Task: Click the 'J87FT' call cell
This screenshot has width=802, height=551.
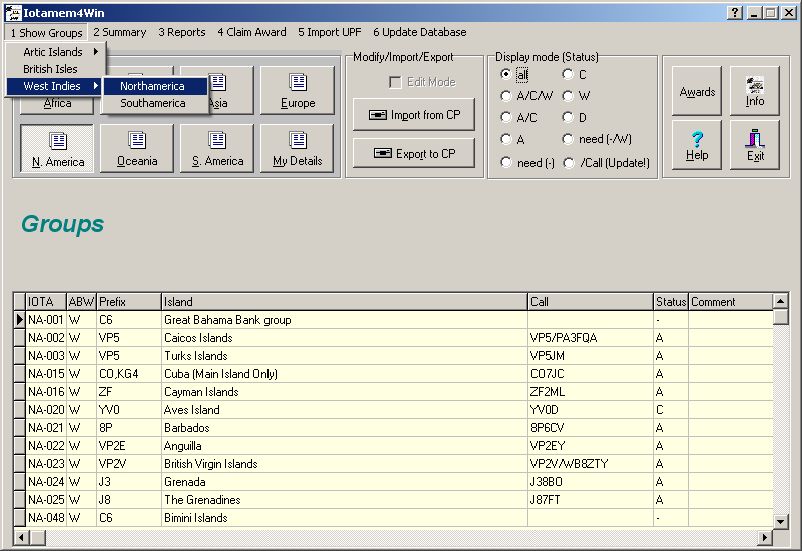Action: pos(590,500)
